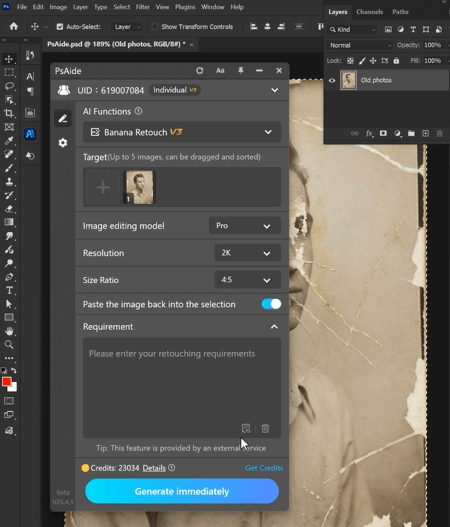Open the Normal blend mode dropdown

[x=359, y=45]
